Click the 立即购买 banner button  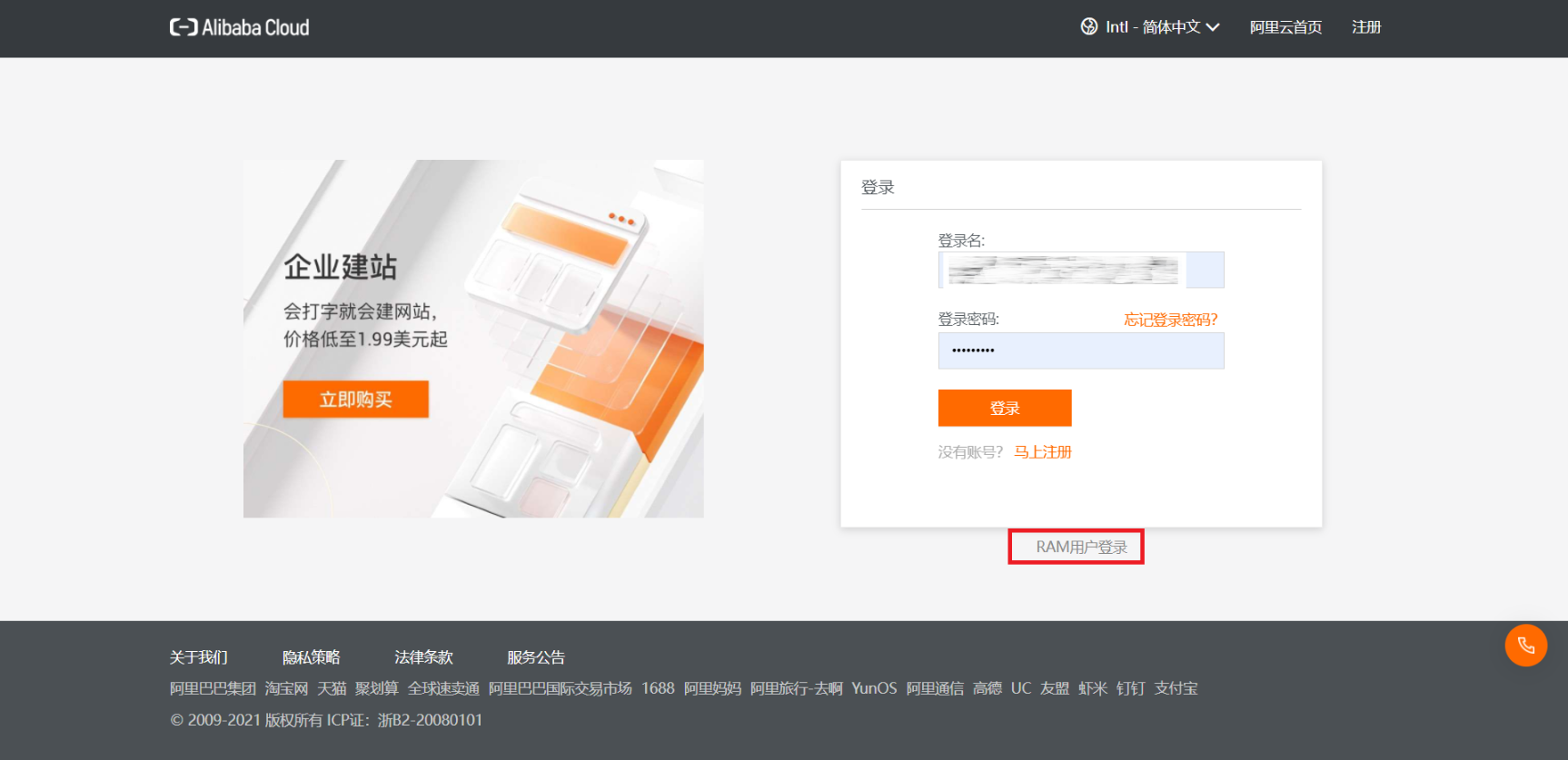point(355,400)
